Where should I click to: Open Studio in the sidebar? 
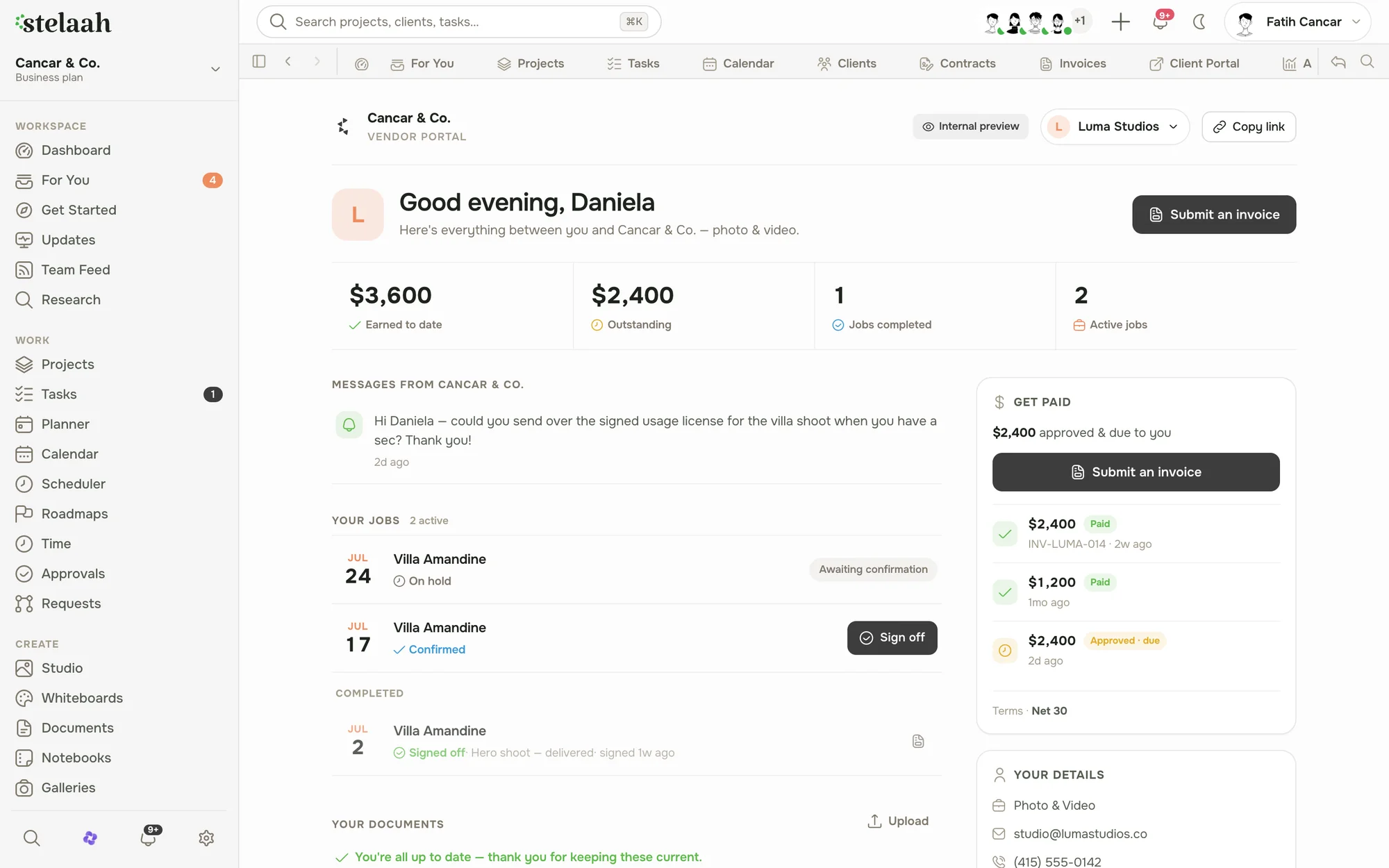[119, 667]
